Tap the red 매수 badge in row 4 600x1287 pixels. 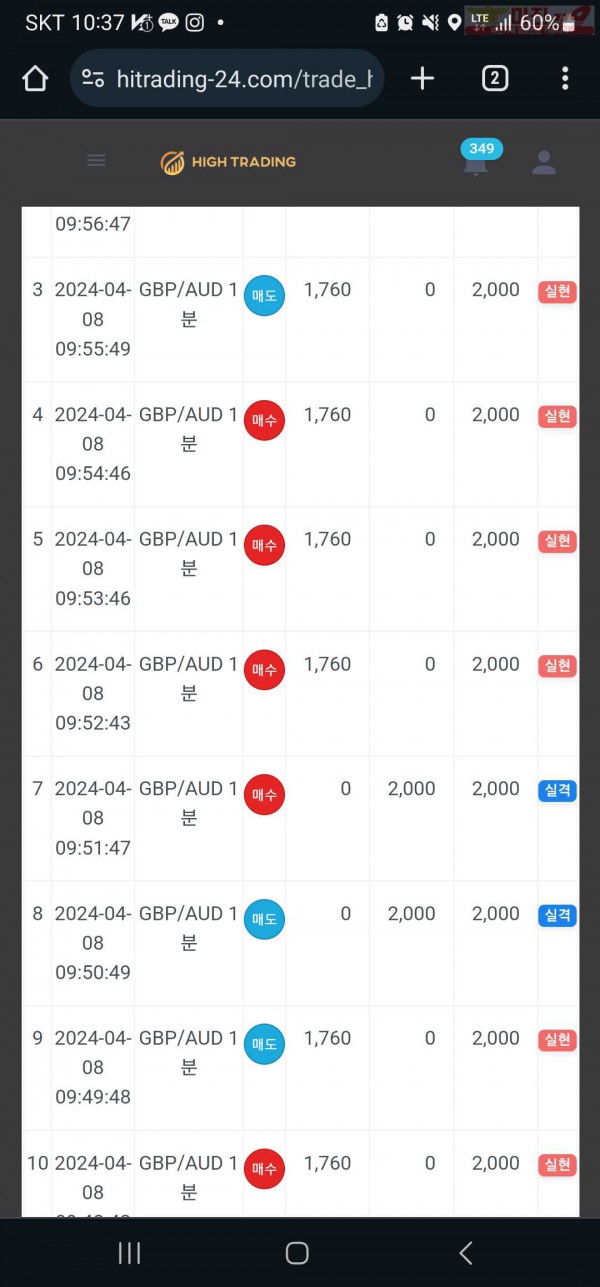click(x=264, y=420)
